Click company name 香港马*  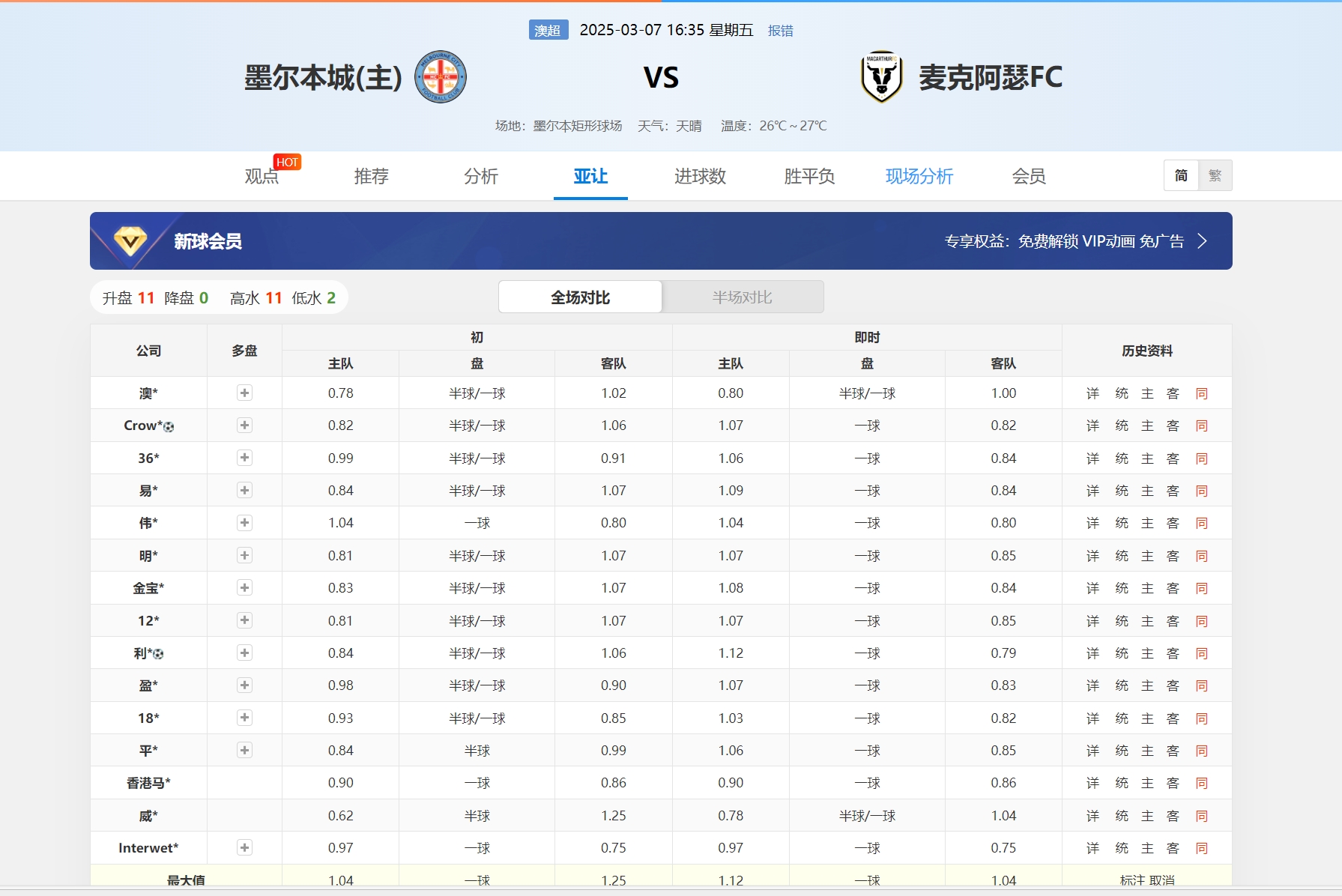[148, 783]
